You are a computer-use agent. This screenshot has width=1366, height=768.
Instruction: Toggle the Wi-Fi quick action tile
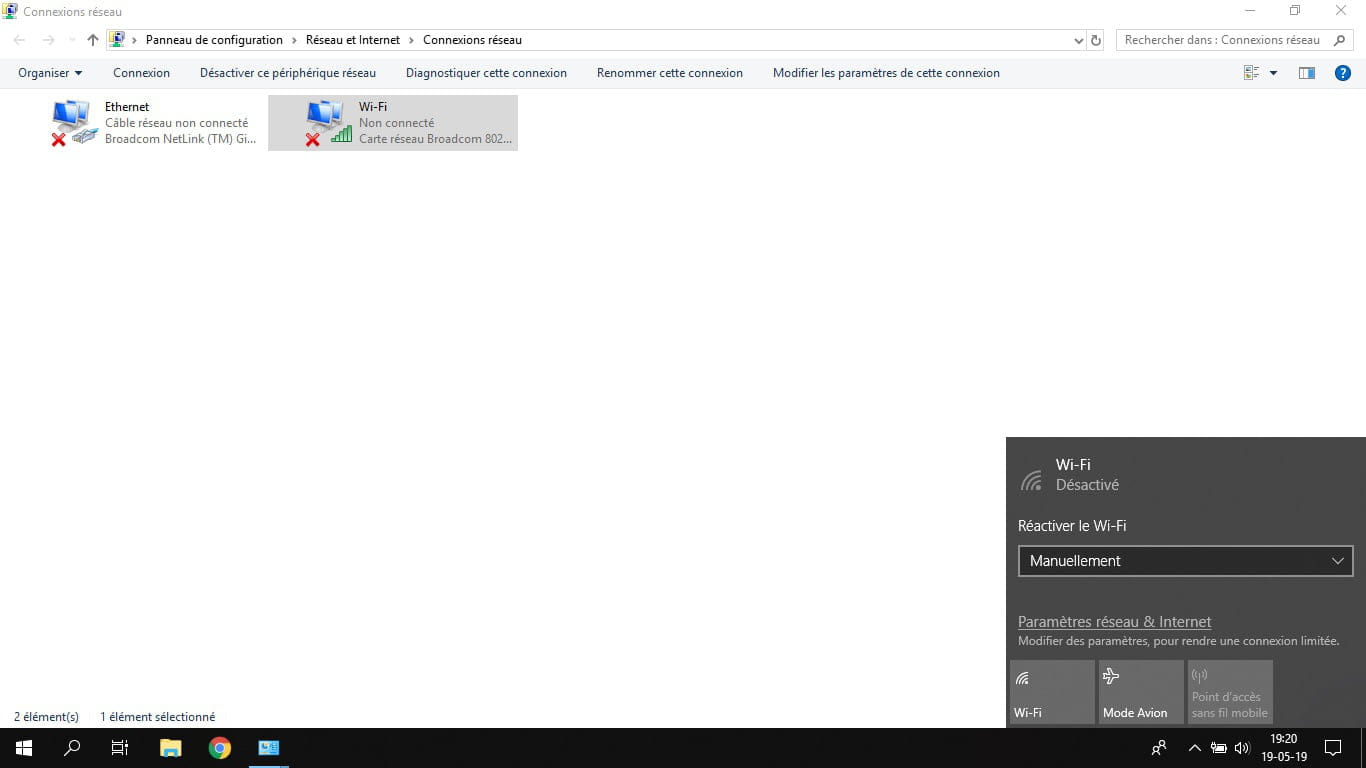(x=1052, y=692)
